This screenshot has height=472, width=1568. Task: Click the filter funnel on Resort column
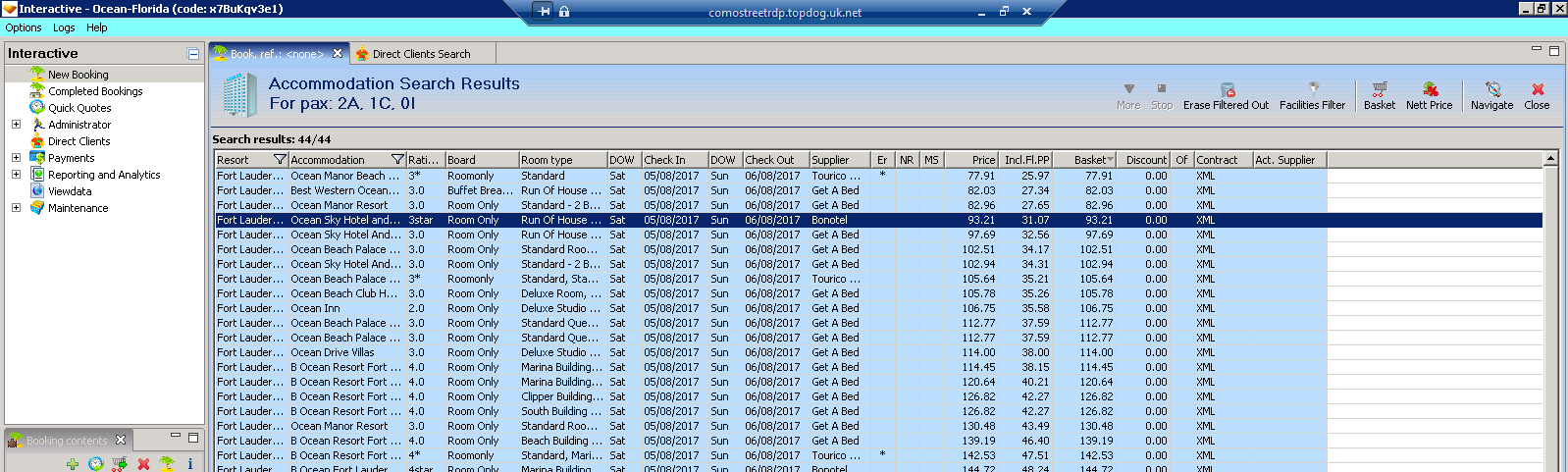click(x=280, y=160)
